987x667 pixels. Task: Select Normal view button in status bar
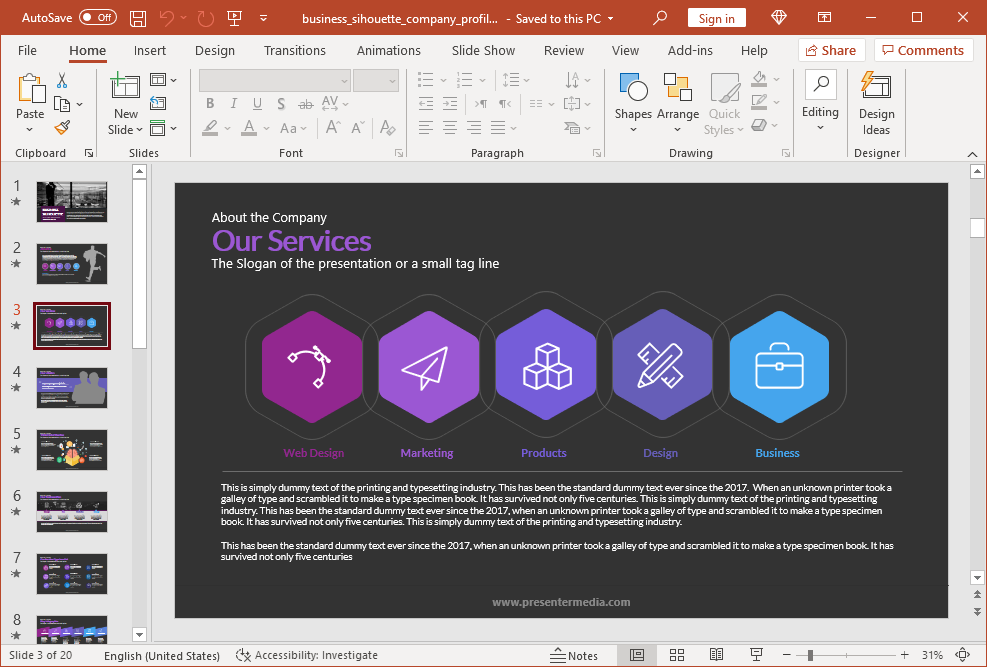(x=637, y=655)
